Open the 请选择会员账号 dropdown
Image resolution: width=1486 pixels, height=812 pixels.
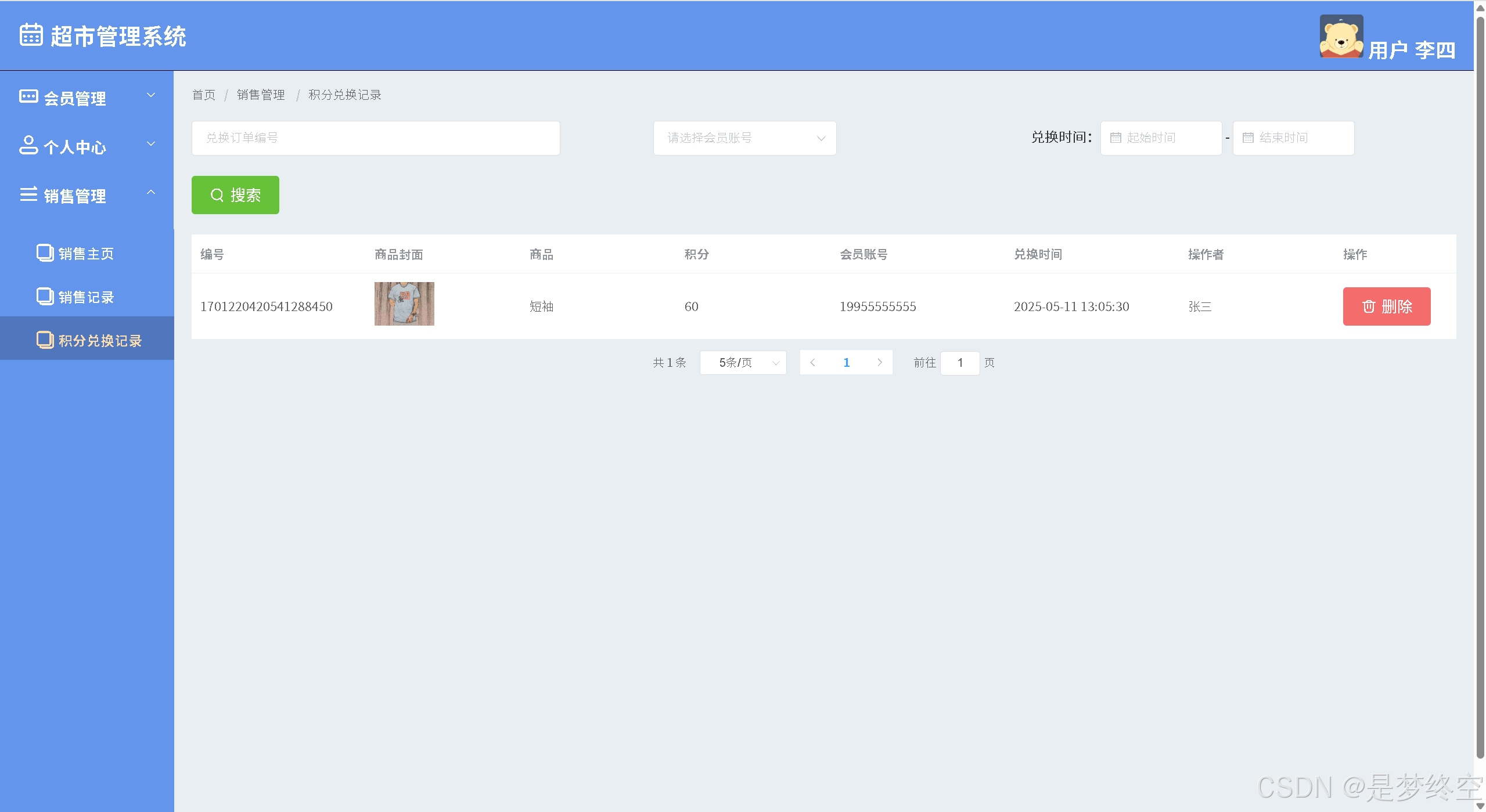click(x=744, y=138)
